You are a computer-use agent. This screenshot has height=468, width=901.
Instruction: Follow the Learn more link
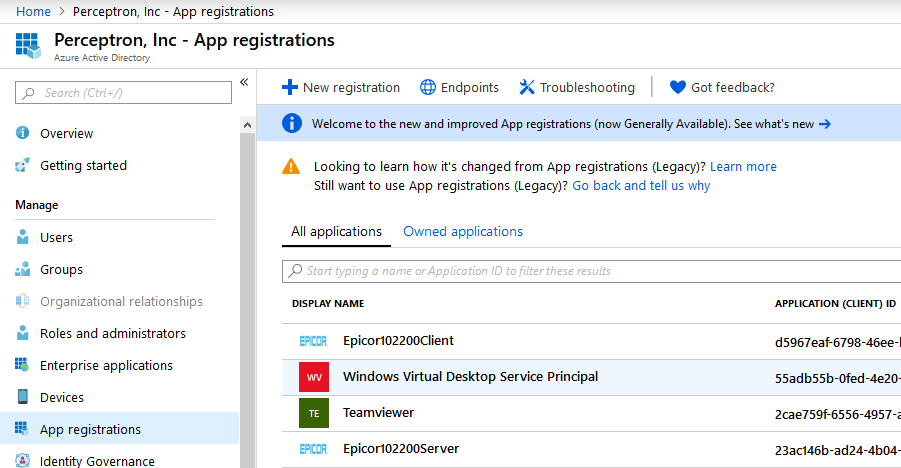pos(743,167)
